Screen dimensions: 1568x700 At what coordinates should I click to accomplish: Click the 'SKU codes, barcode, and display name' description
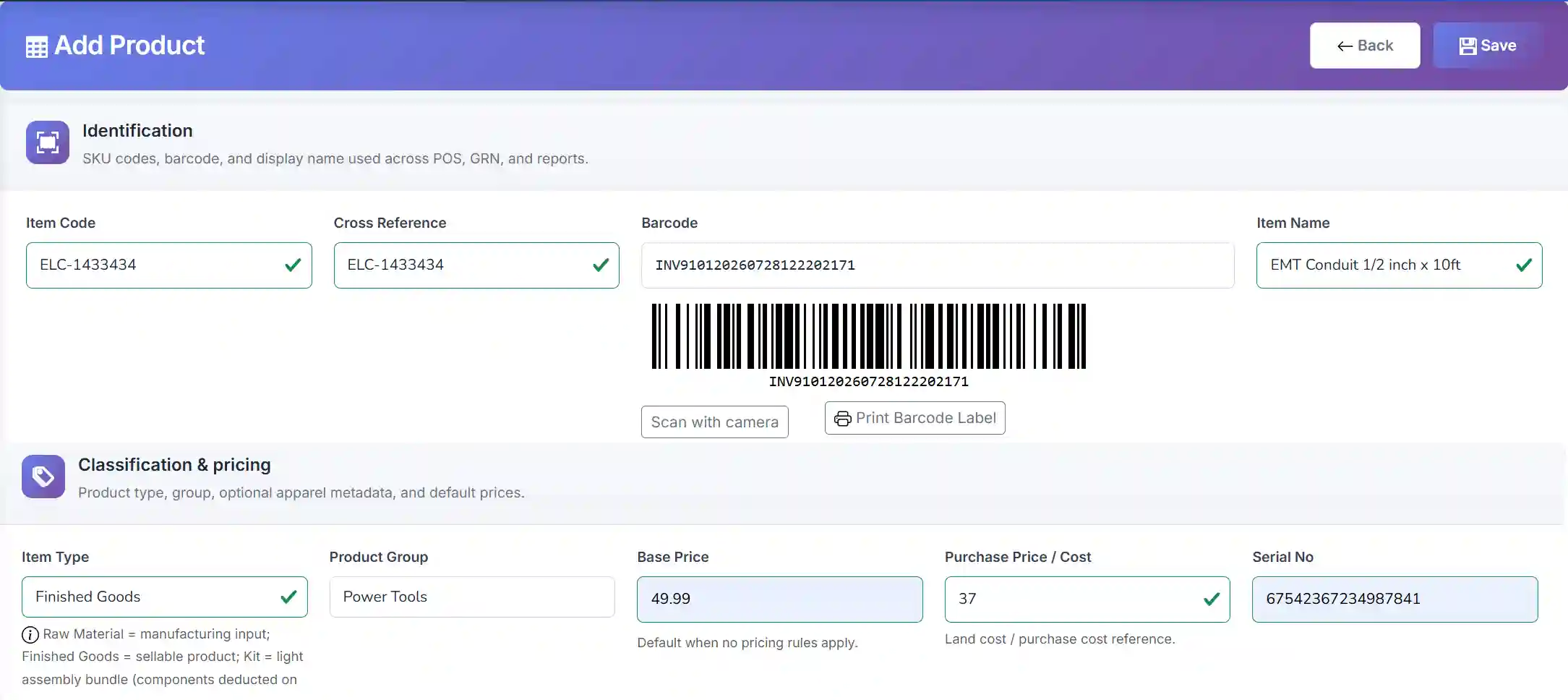[x=335, y=158]
